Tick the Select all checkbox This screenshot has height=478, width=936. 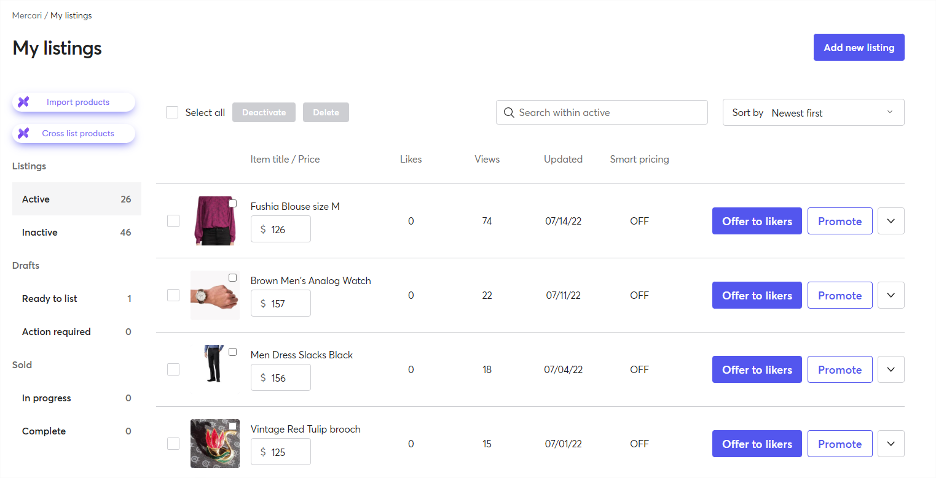172,112
